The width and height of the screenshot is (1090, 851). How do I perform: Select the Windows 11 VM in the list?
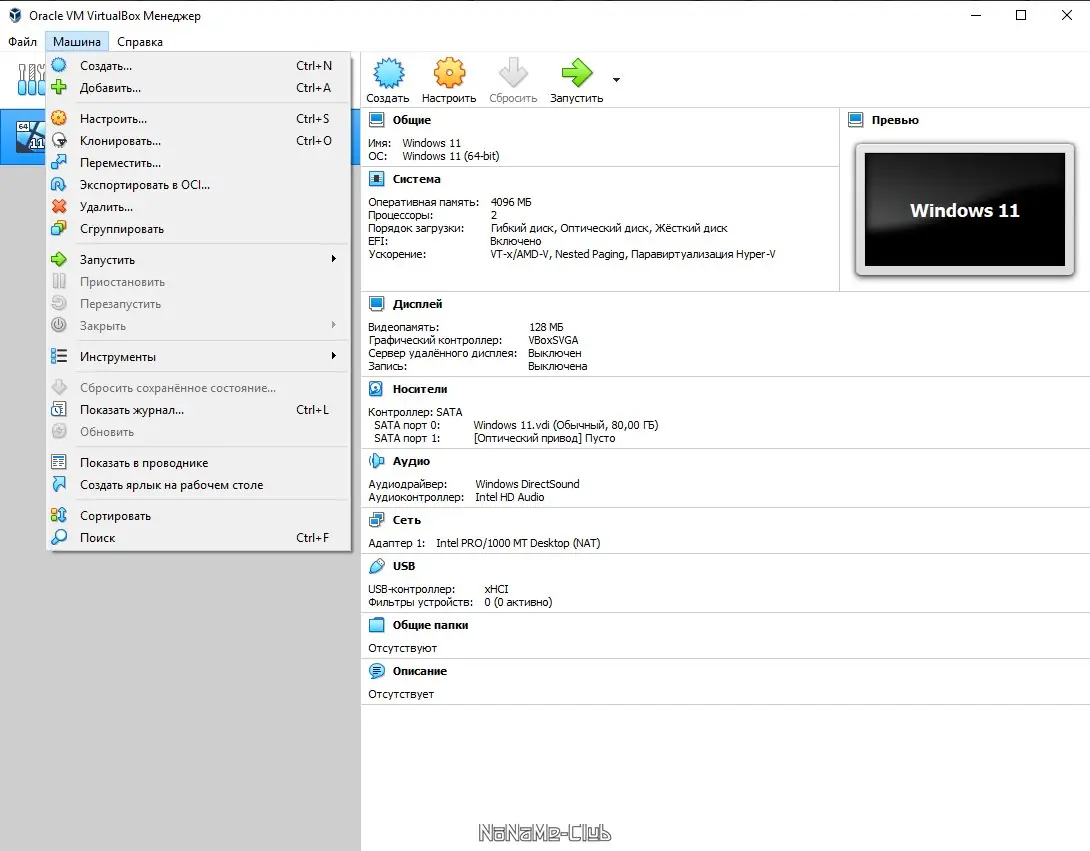(x=23, y=136)
